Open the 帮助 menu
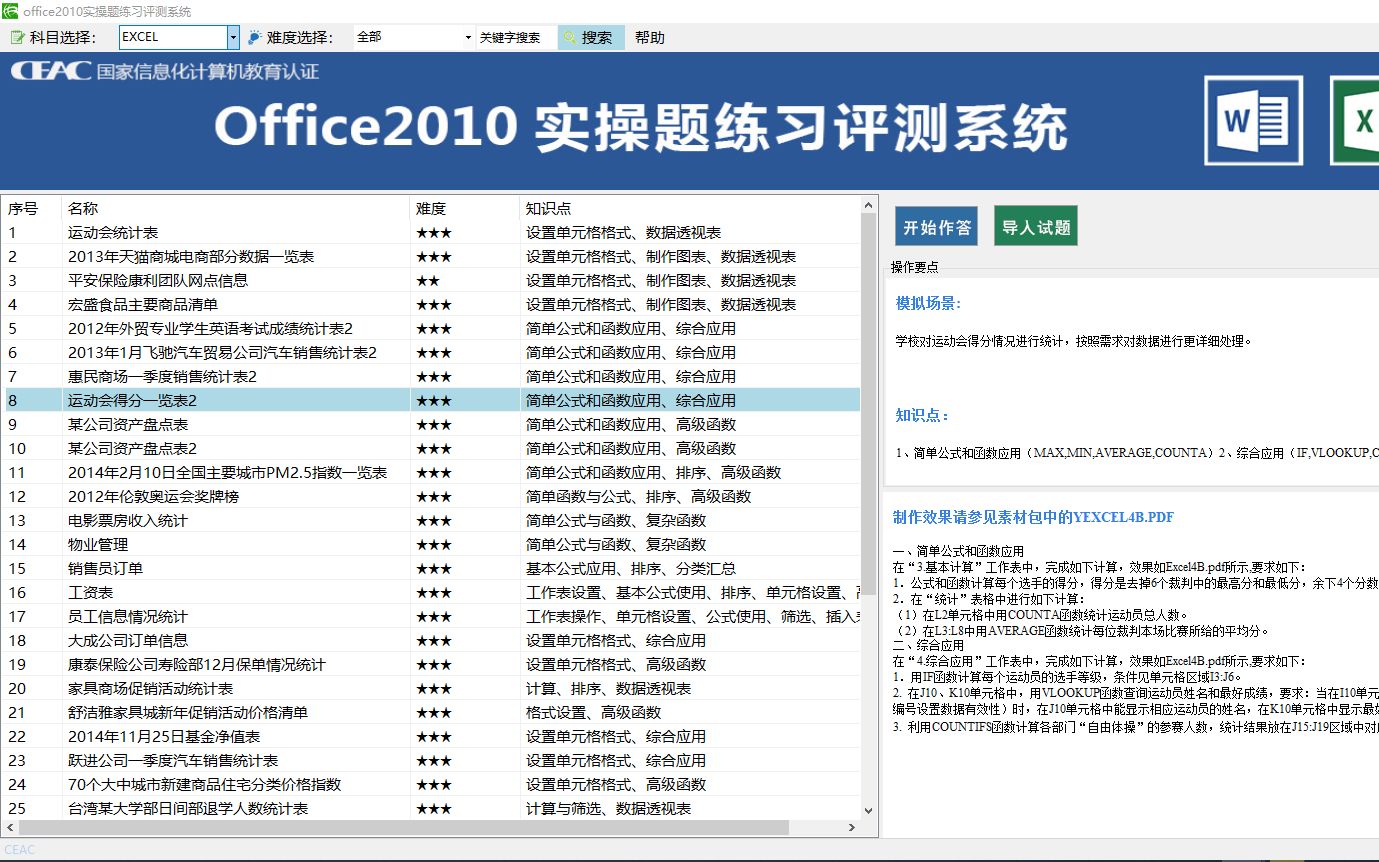Screen dimensions: 1379x862 click(649, 37)
